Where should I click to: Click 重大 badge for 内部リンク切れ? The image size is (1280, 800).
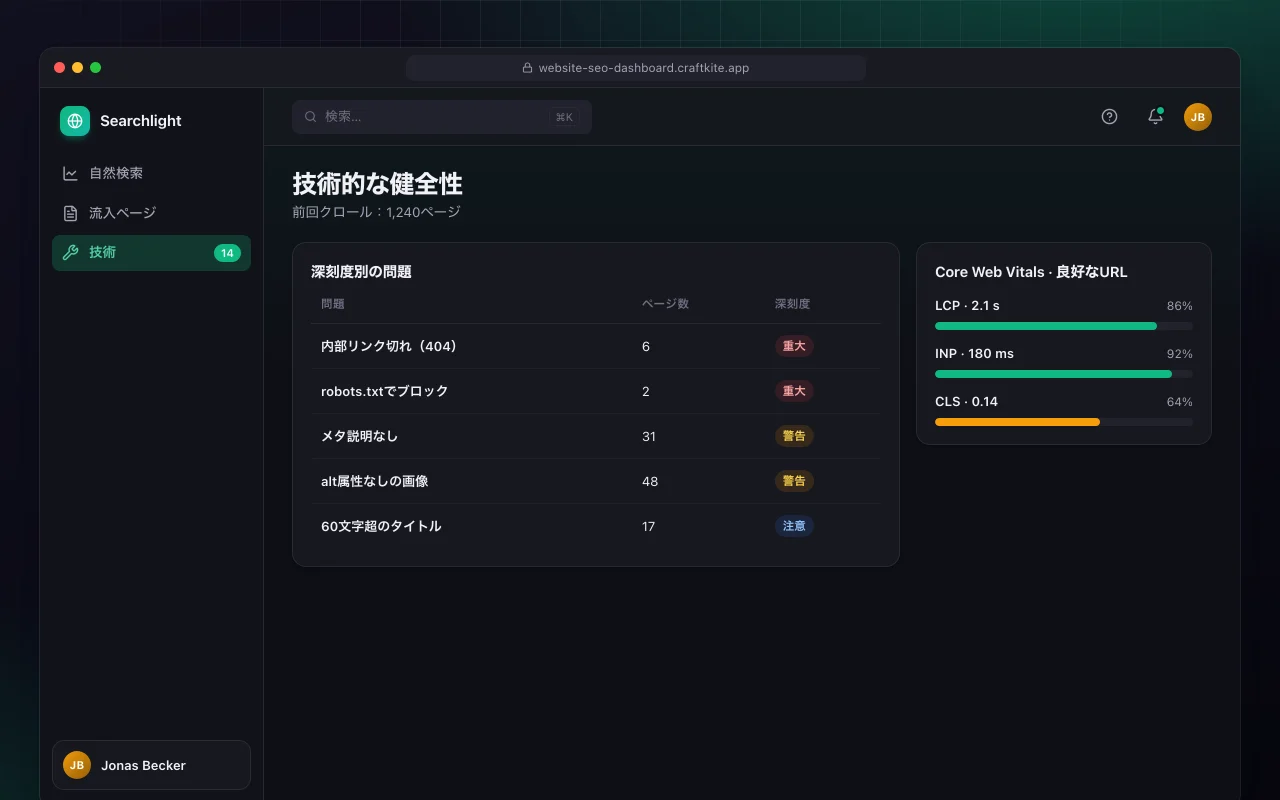(x=794, y=346)
